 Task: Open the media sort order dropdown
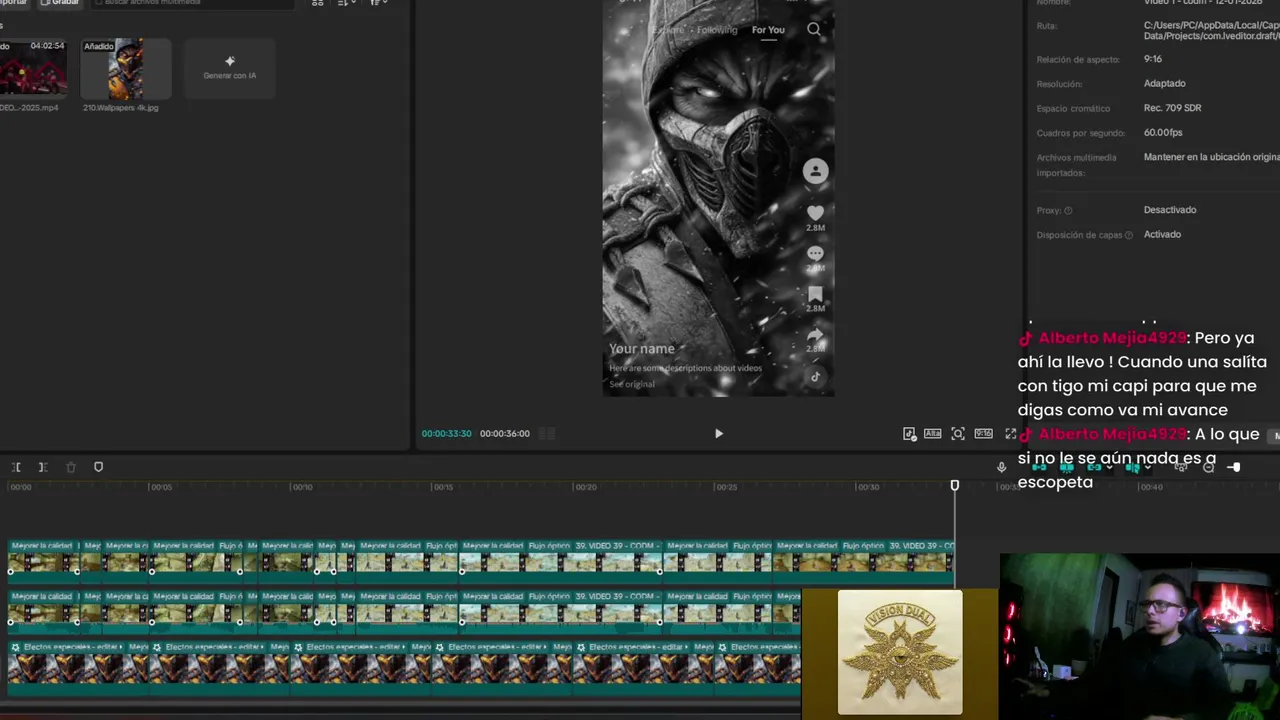point(347,3)
